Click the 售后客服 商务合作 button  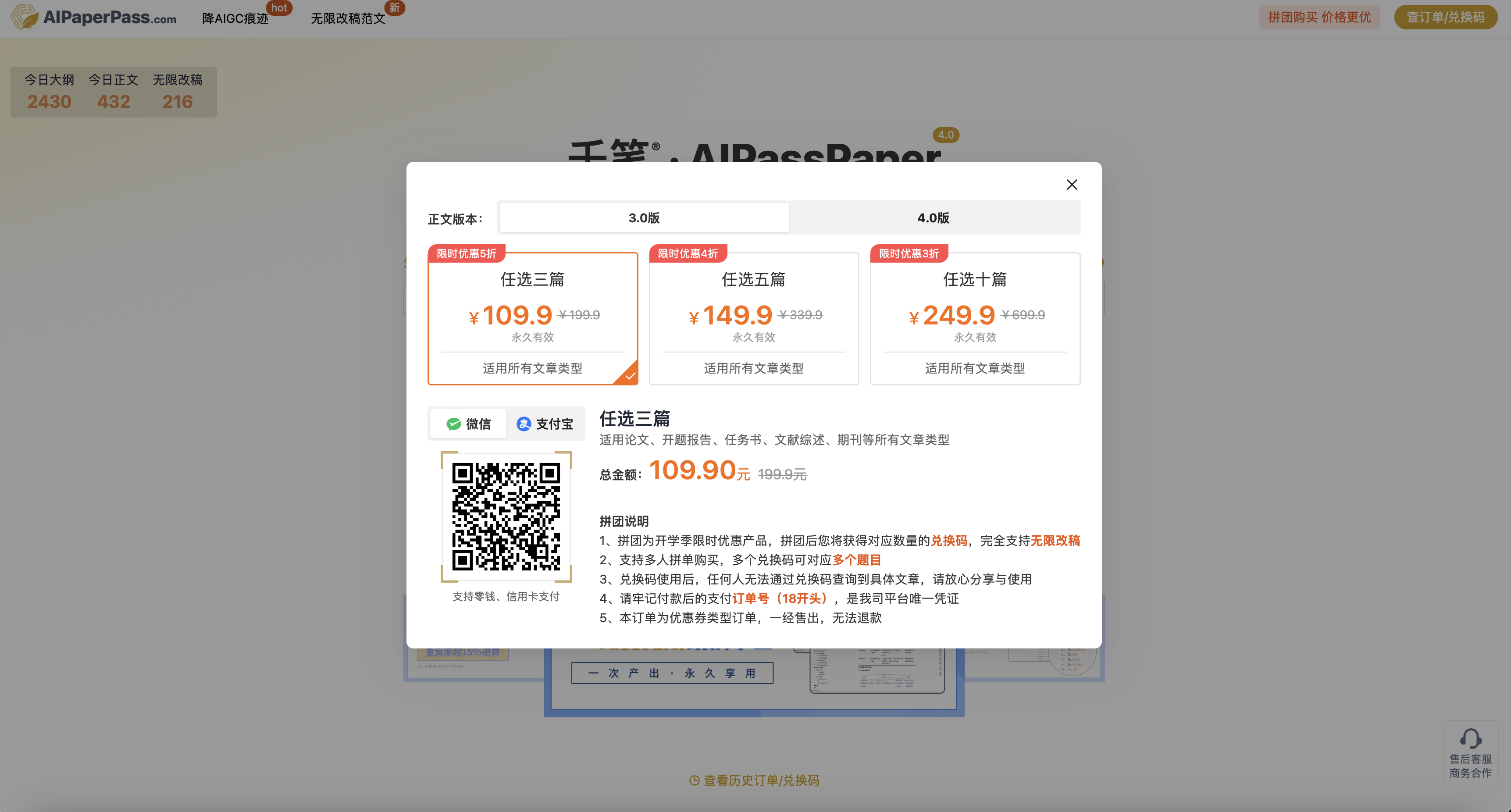coord(1470,753)
